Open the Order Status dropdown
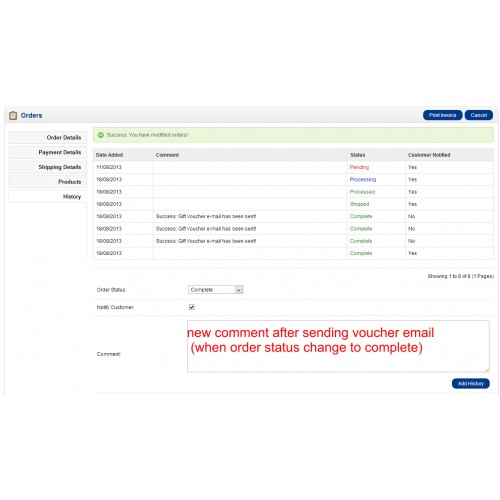The height and width of the screenshot is (500, 500). [x=215, y=290]
